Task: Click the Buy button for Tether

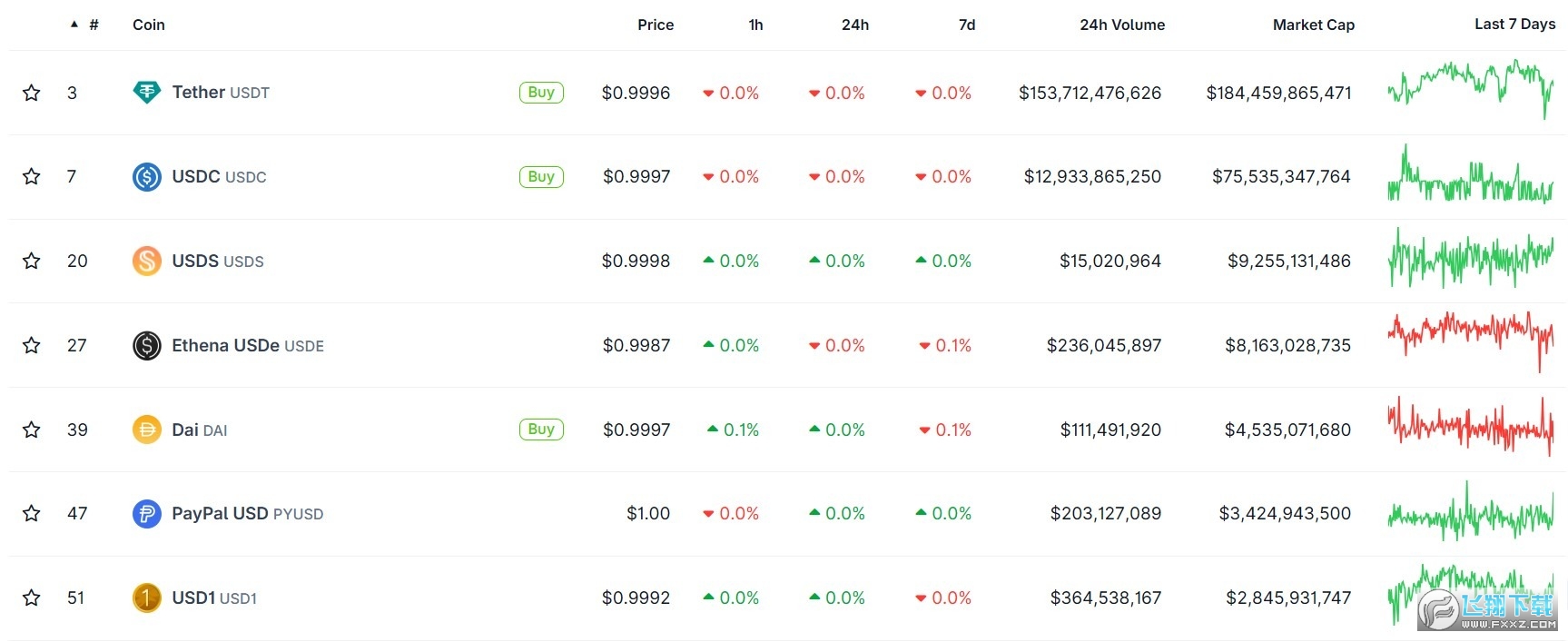Action: (541, 93)
